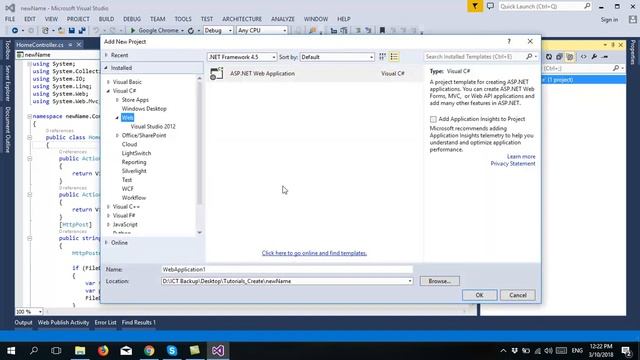
Task: Click the bookmark toolbar icon
Action: tap(382, 31)
